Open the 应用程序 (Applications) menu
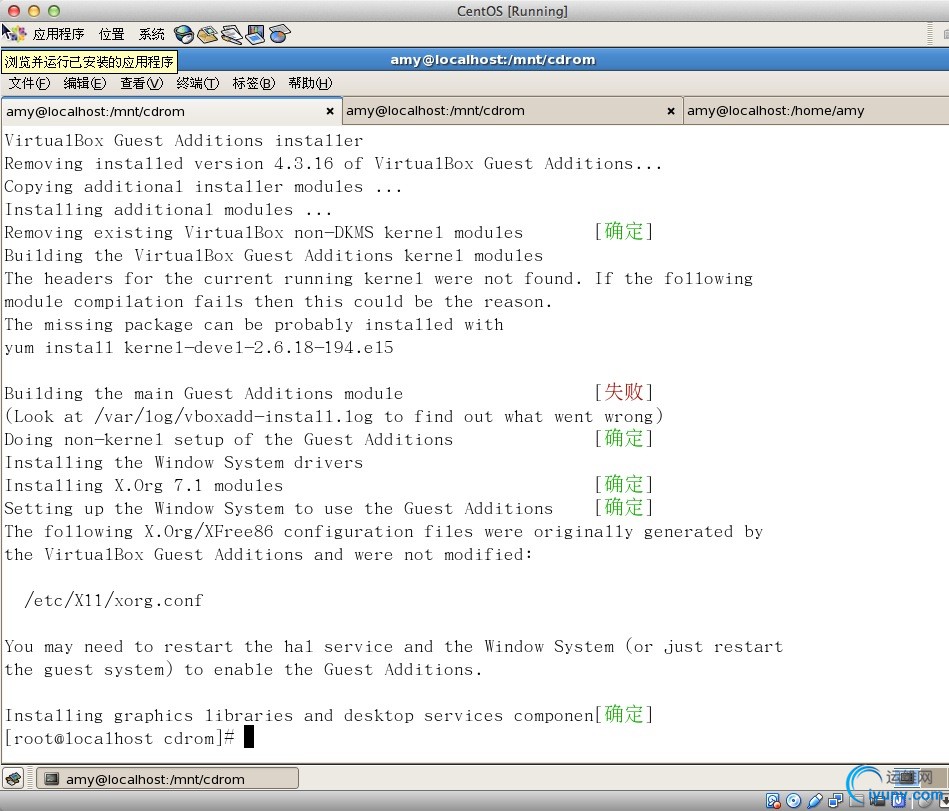The height and width of the screenshot is (811, 949). tap(58, 34)
